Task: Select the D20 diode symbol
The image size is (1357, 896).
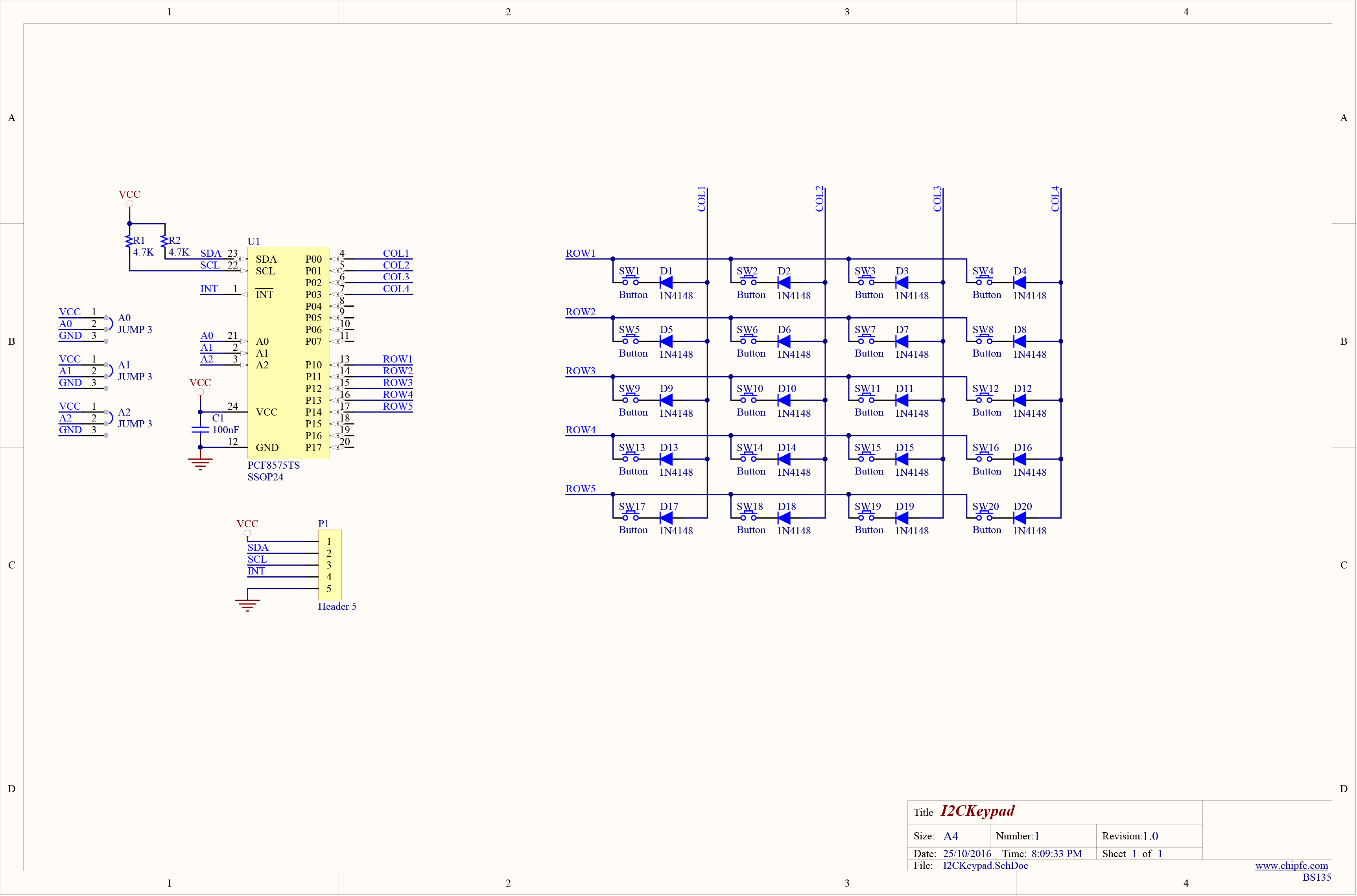Action: click(1019, 518)
